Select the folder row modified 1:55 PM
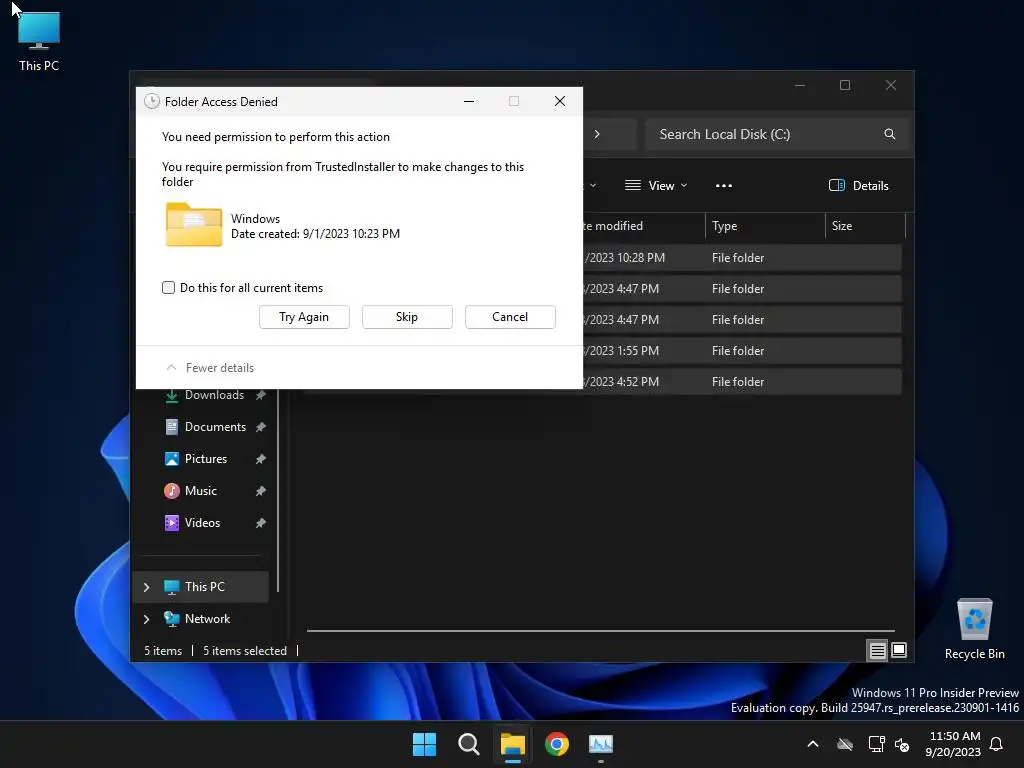Viewport: 1024px width, 768px height. coord(741,351)
